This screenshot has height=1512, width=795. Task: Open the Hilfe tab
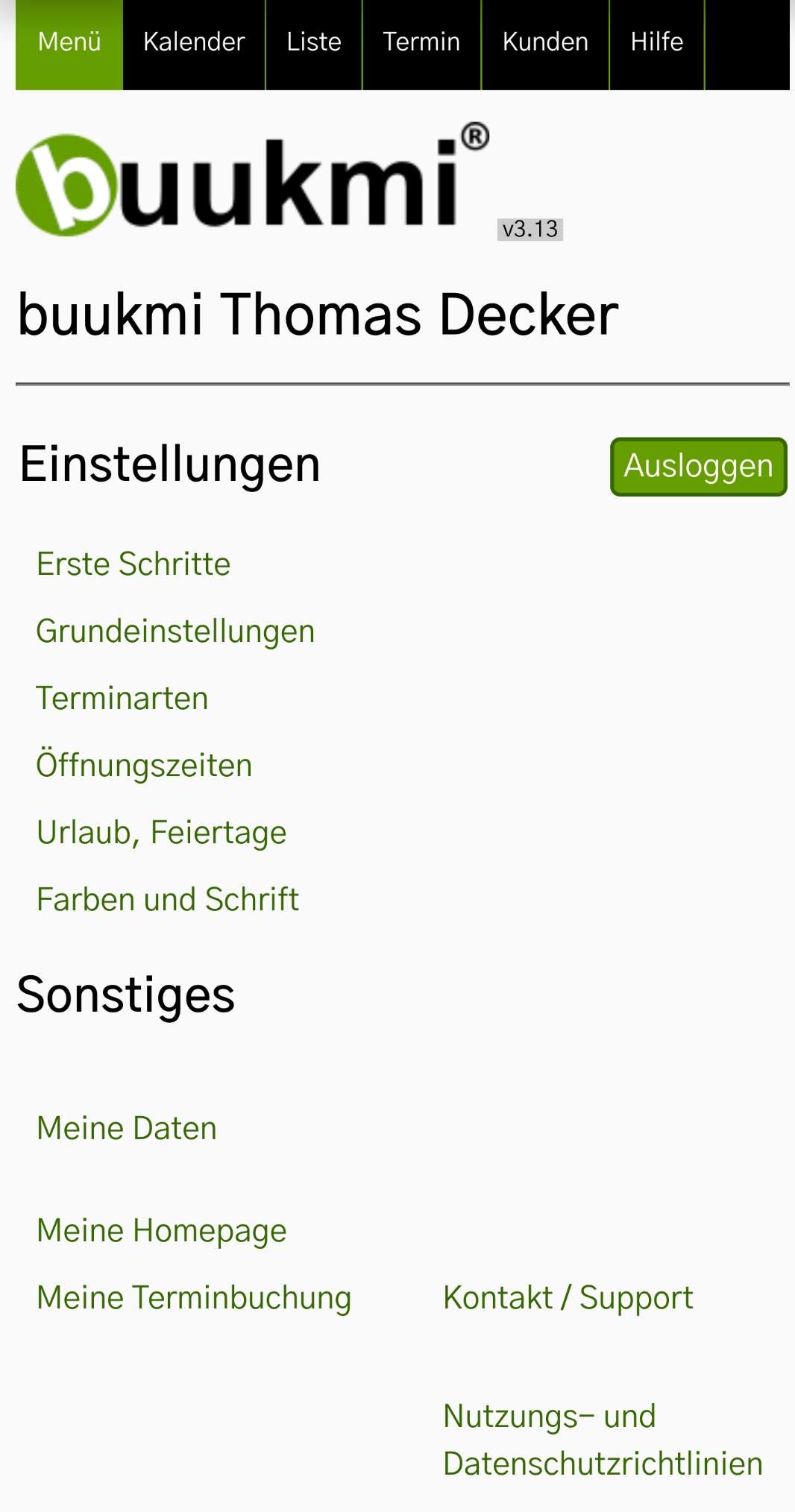coord(656,42)
